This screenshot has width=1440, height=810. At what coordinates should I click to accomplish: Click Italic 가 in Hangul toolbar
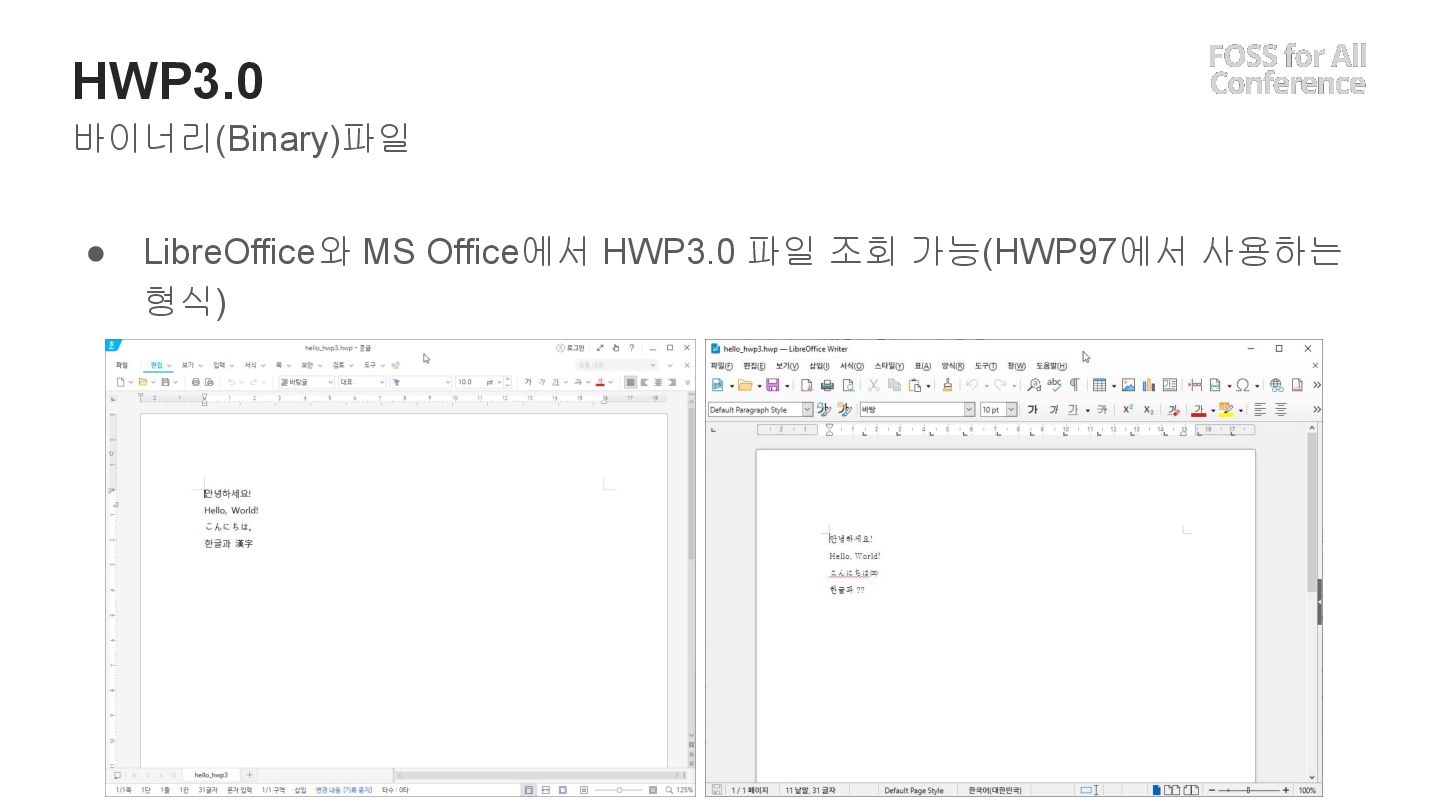click(542, 382)
